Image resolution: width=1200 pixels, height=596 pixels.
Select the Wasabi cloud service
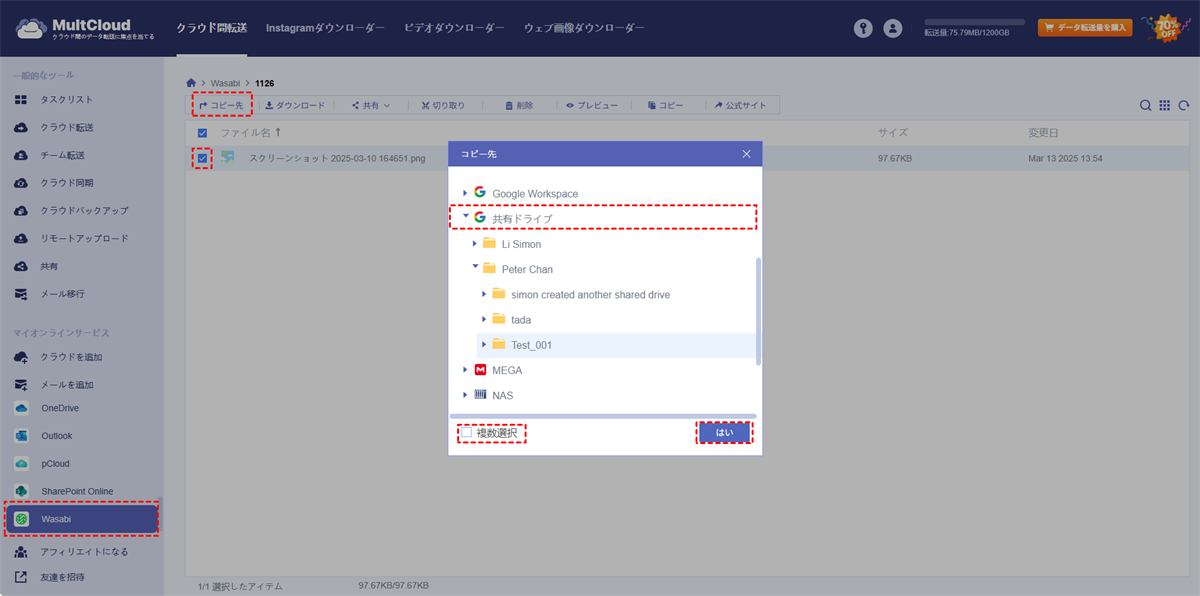click(x=81, y=519)
